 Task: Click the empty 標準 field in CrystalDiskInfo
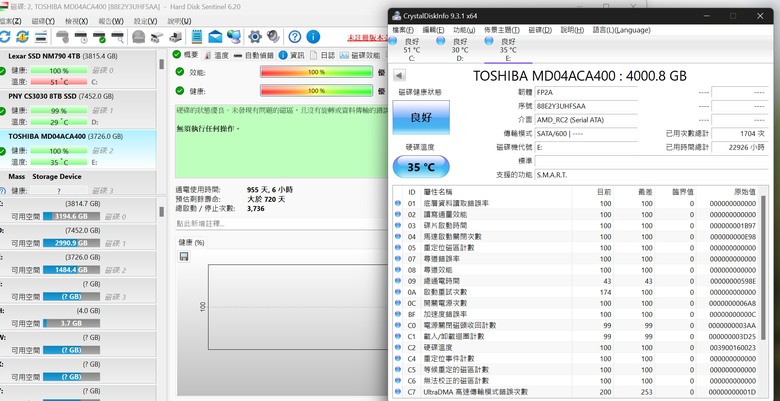point(651,161)
